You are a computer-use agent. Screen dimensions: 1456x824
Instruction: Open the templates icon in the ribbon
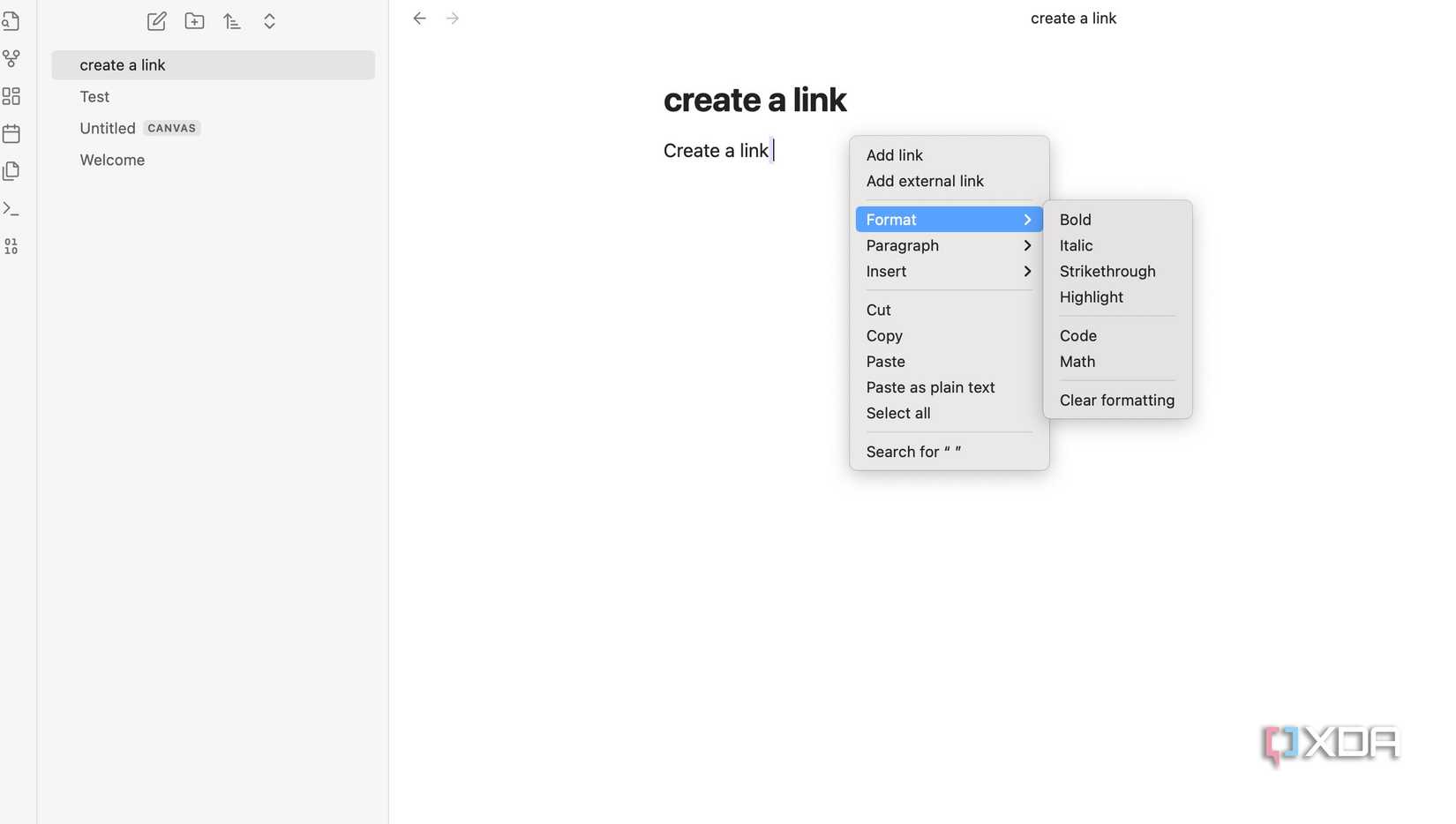coord(11,170)
